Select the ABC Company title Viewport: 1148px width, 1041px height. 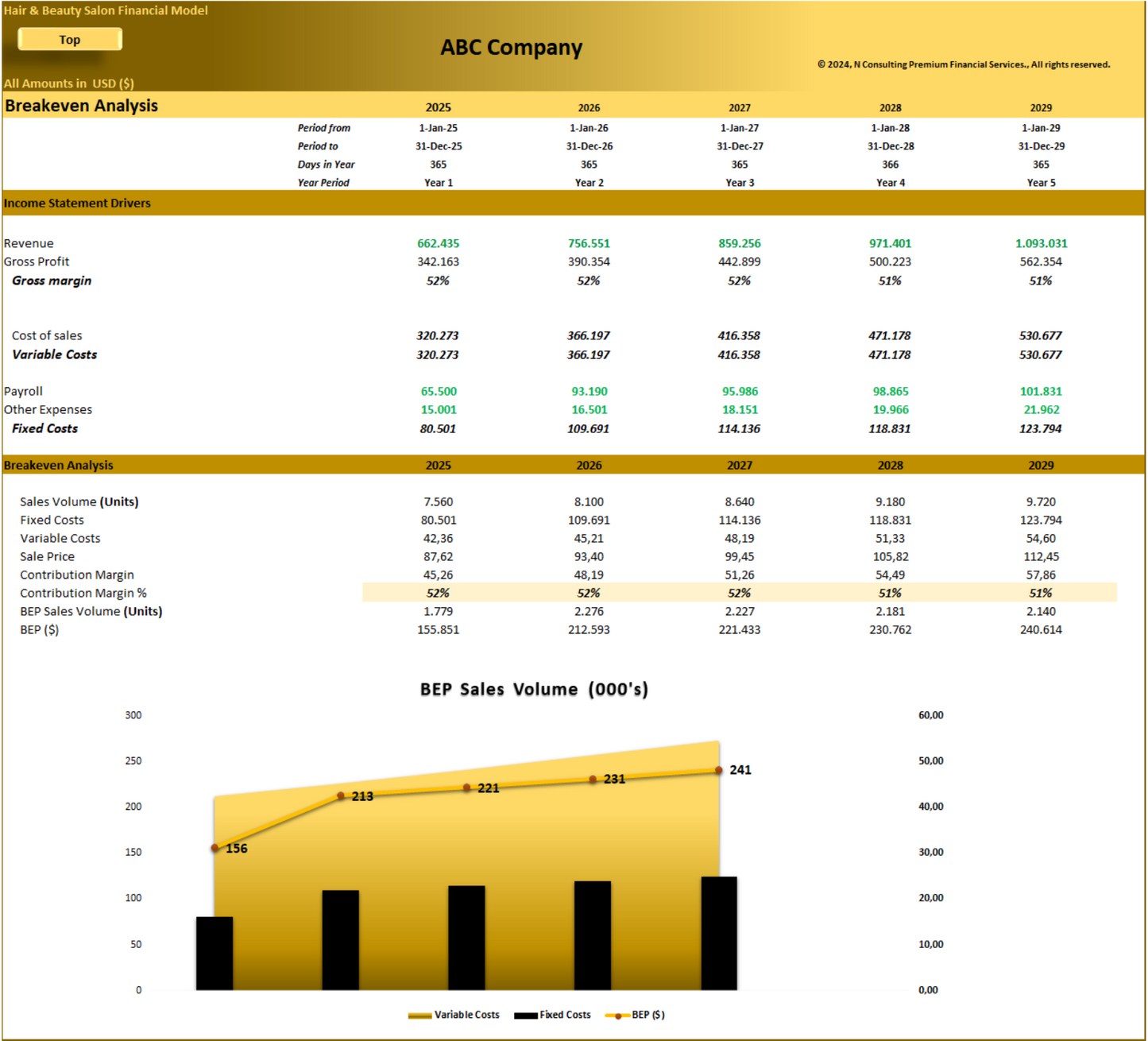point(511,48)
